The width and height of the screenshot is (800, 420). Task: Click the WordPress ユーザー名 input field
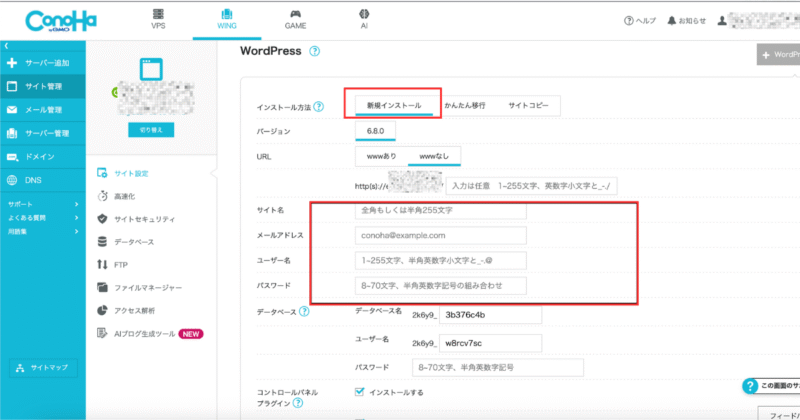[441, 260]
